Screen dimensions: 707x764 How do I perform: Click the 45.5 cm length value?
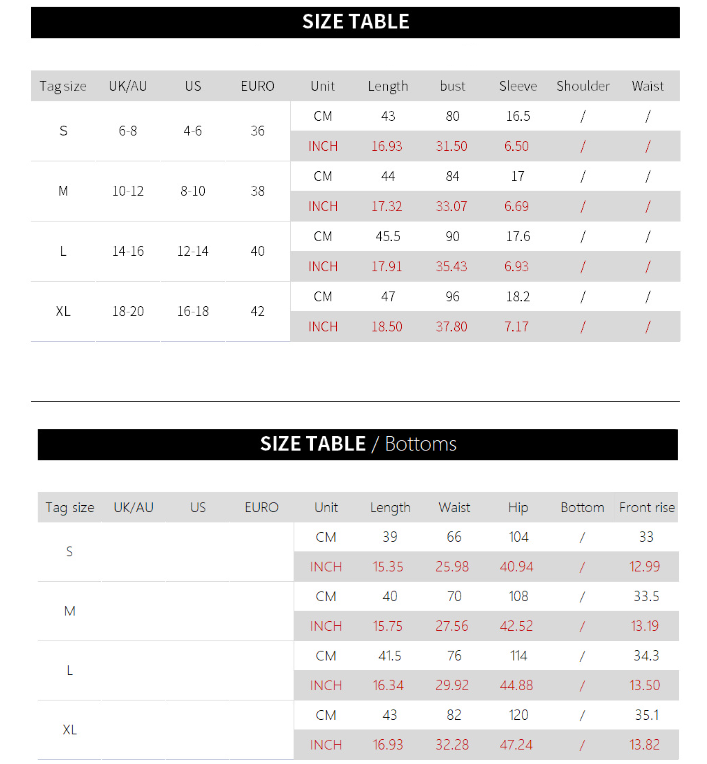point(388,236)
